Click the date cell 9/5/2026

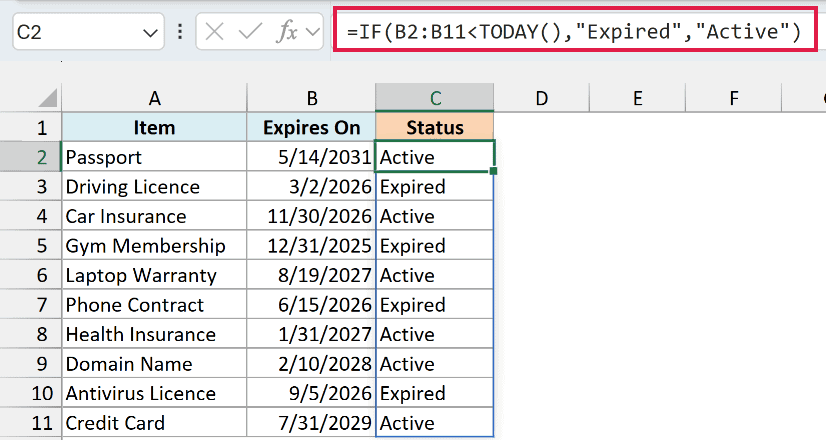coord(311,393)
